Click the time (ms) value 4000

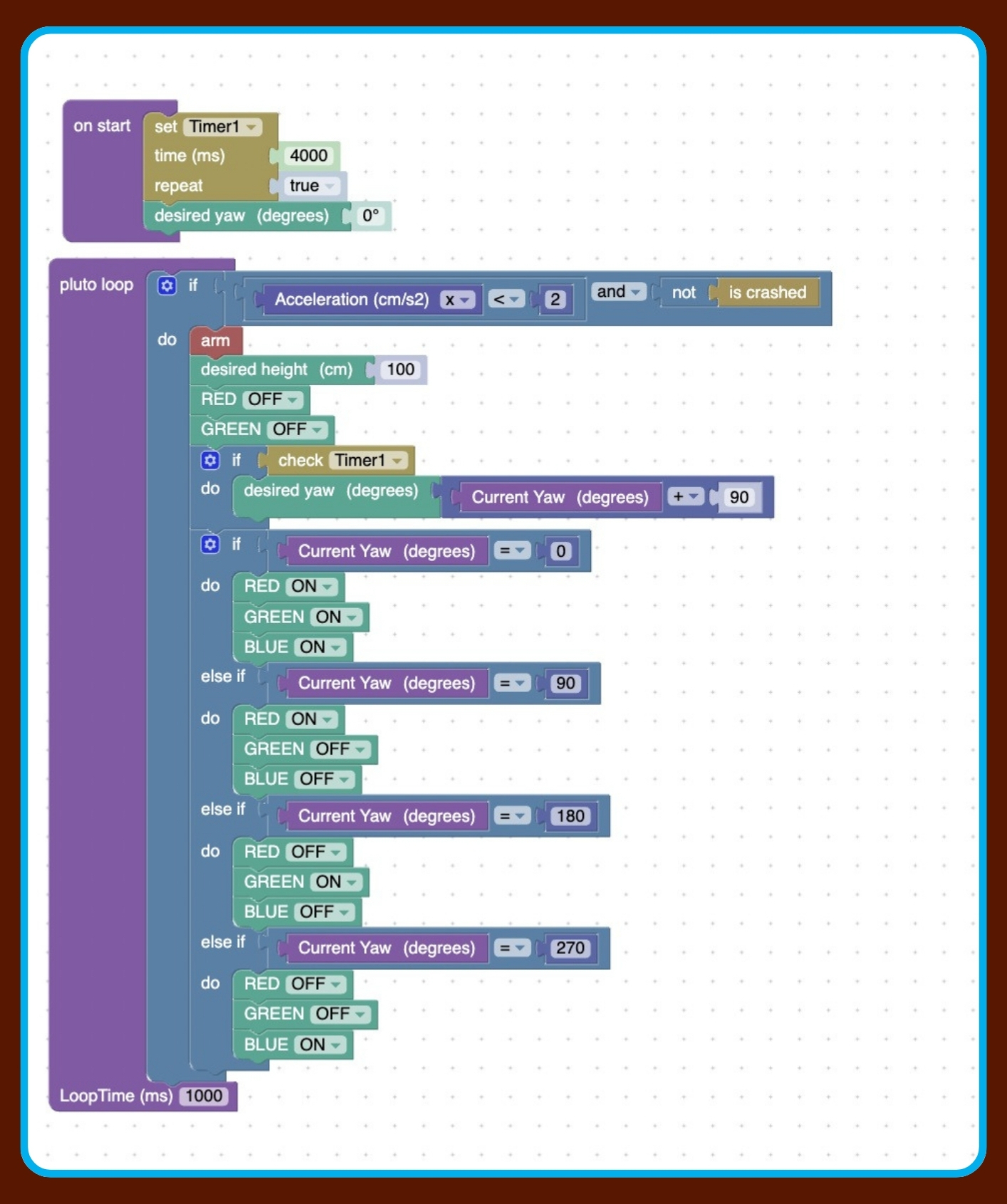pos(308,156)
